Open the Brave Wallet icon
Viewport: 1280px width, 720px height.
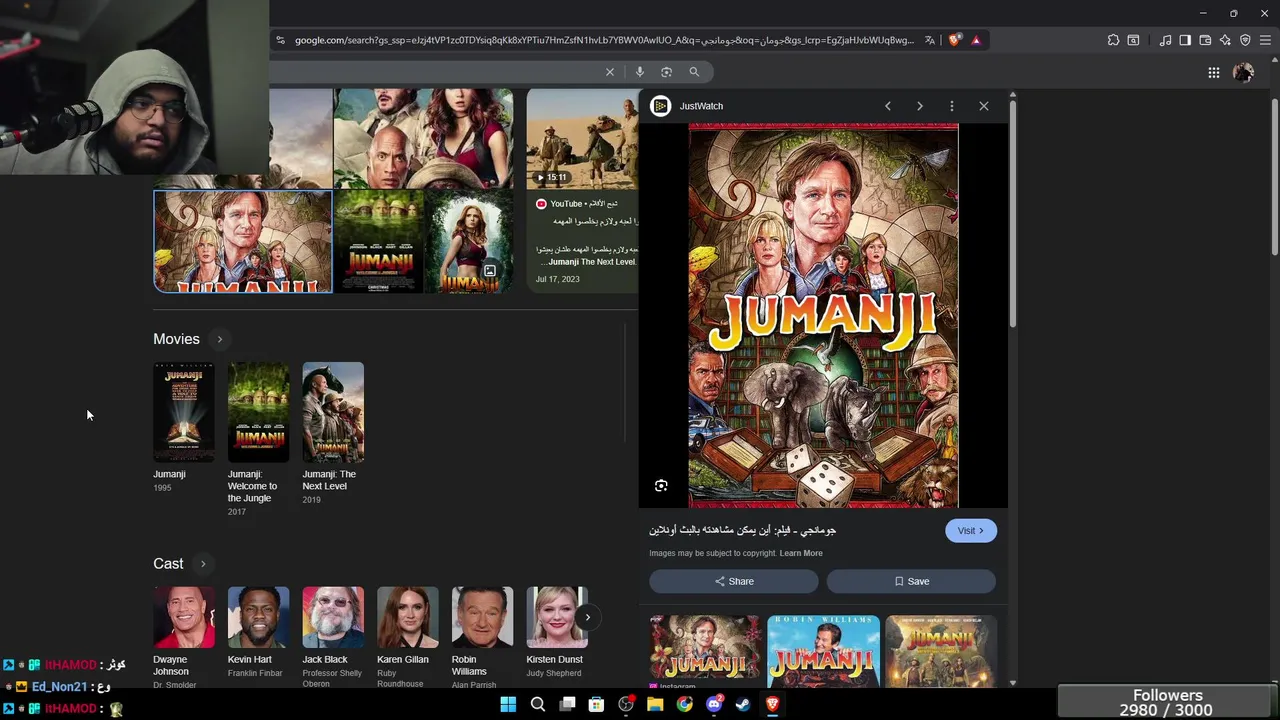point(1205,40)
